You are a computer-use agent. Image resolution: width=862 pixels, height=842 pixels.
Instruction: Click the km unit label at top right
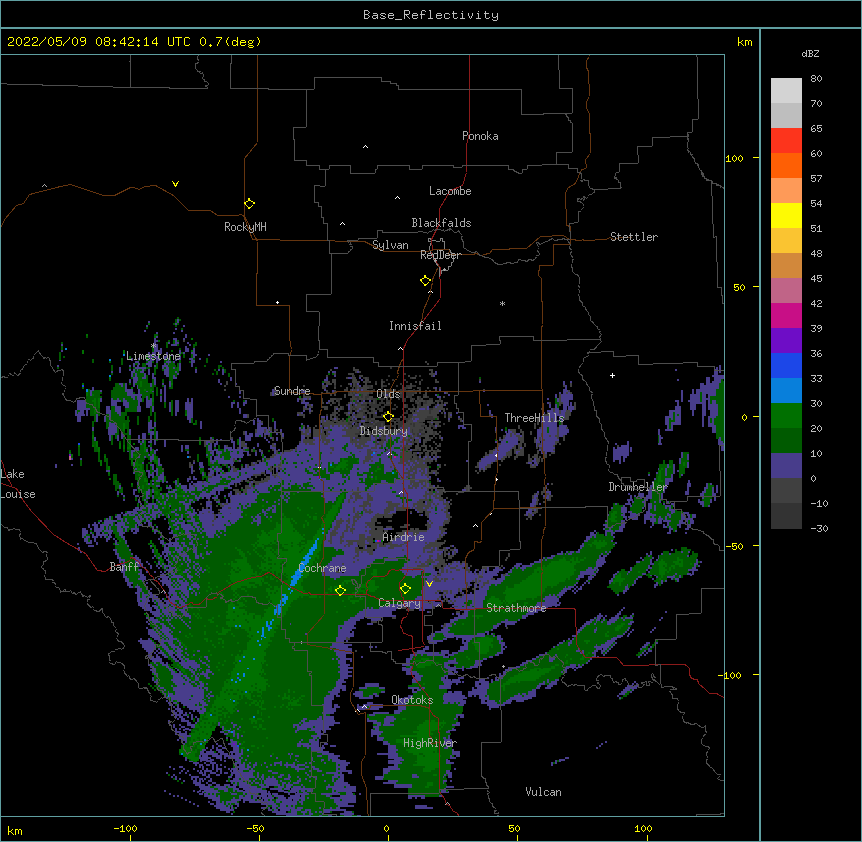pyautogui.click(x=744, y=42)
